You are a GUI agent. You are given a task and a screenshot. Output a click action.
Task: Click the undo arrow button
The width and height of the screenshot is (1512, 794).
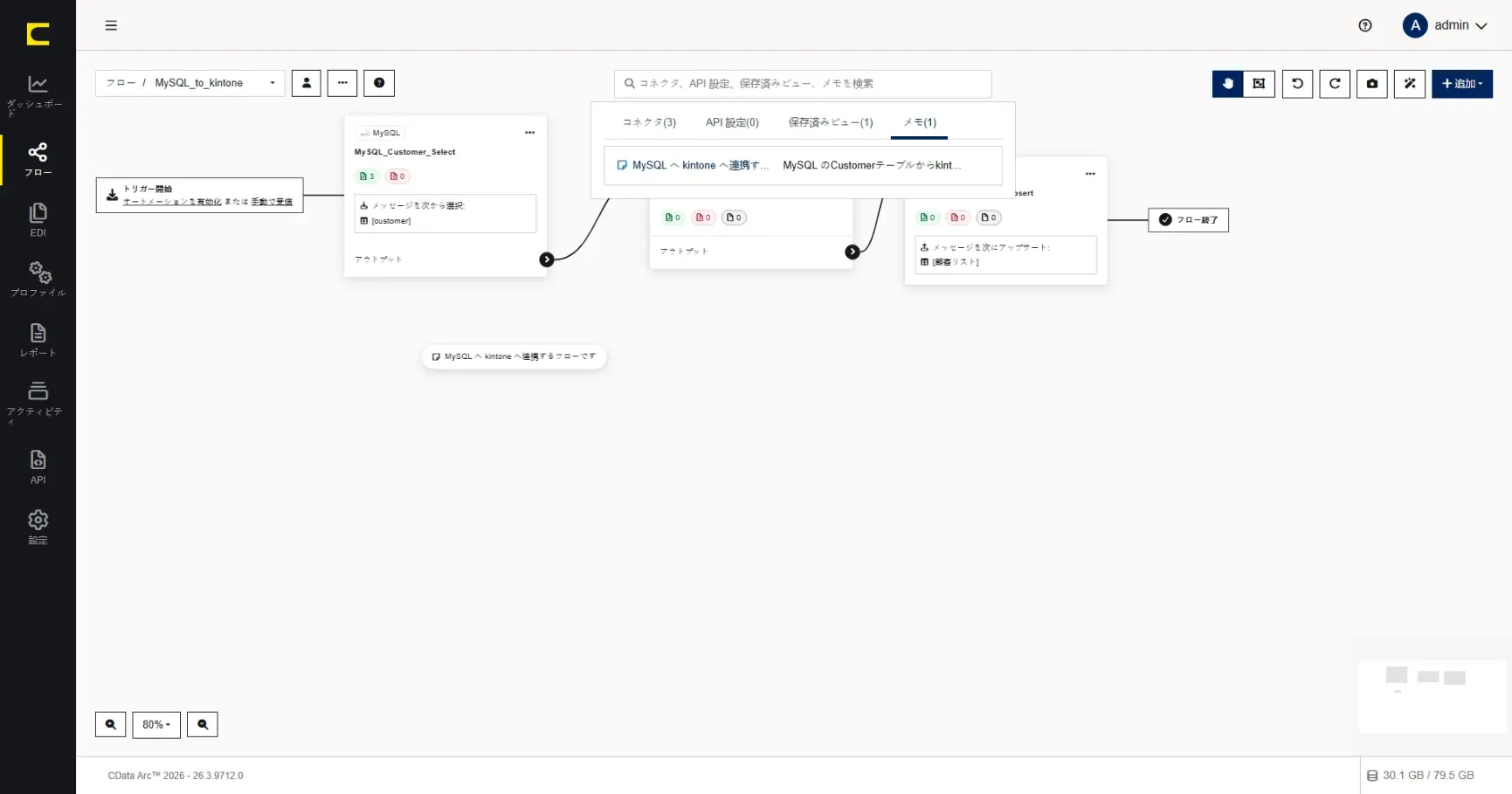(x=1297, y=84)
